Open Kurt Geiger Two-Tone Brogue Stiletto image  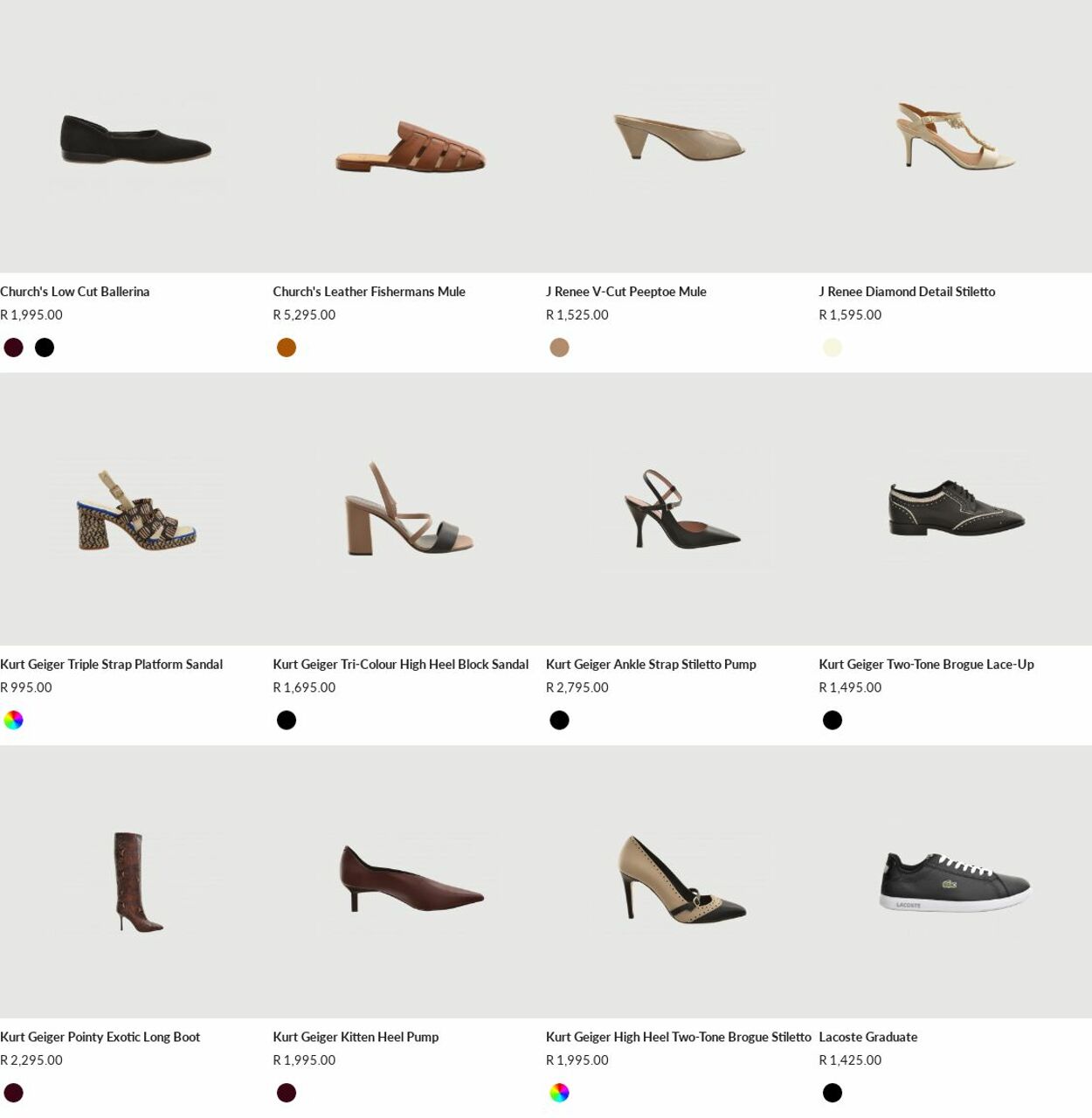[x=682, y=882]
